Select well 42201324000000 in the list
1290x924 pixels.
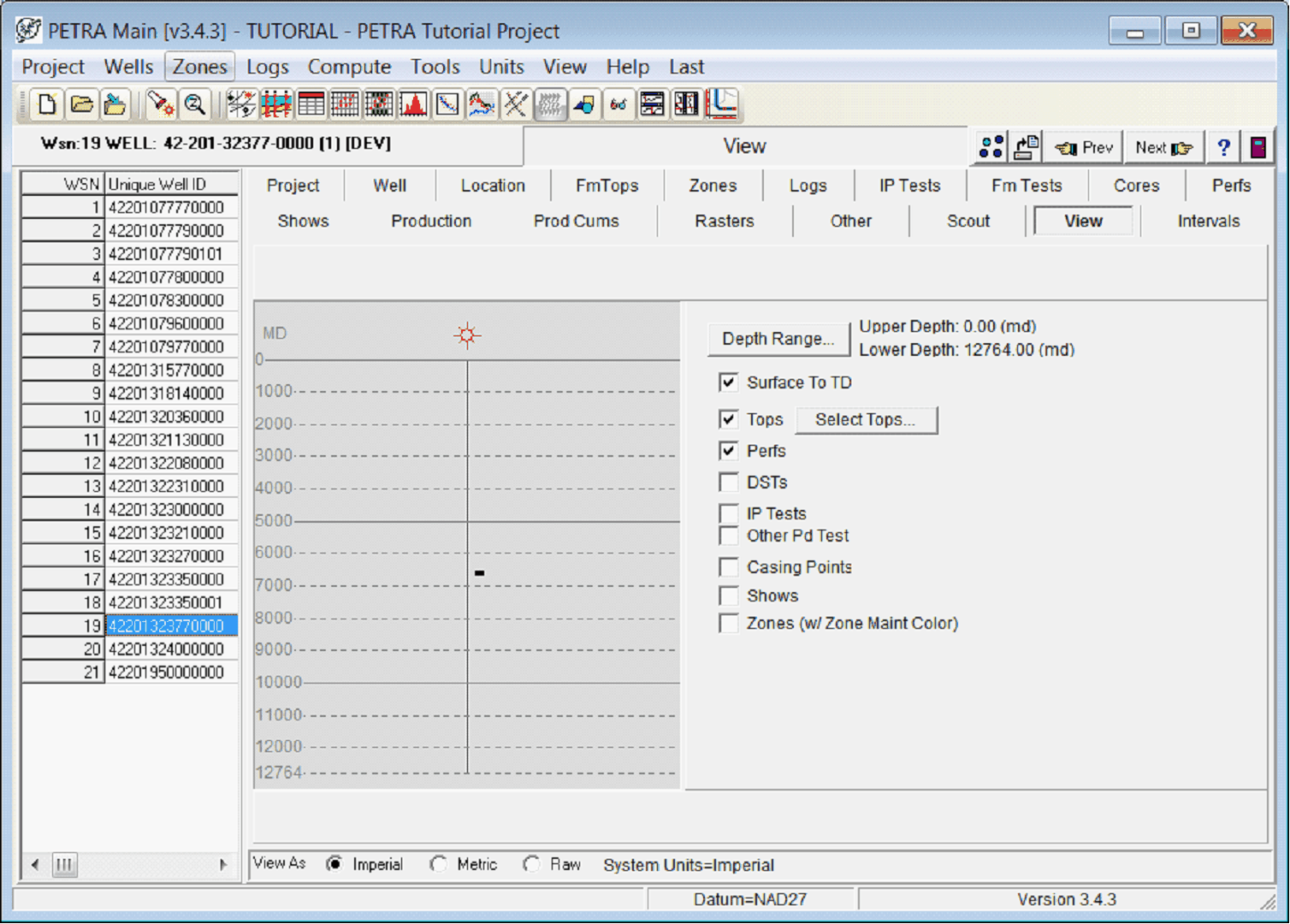pyautogui.click(x=166, y=649)
